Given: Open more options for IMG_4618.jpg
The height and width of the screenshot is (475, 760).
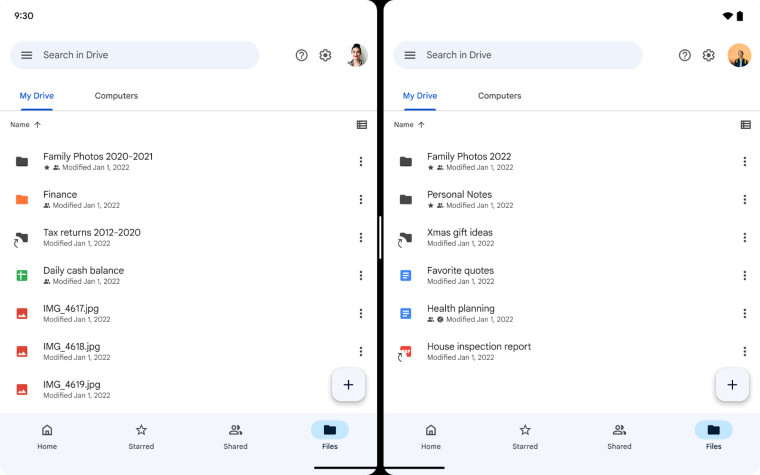Looking at the screenshot, I should 361,351.
